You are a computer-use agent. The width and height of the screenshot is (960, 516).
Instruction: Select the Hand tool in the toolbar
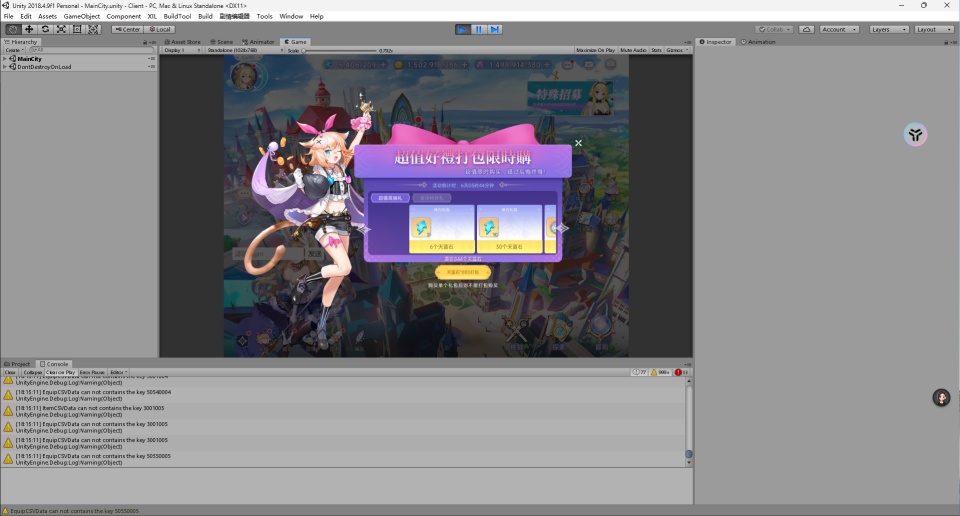tap(12, 29)
